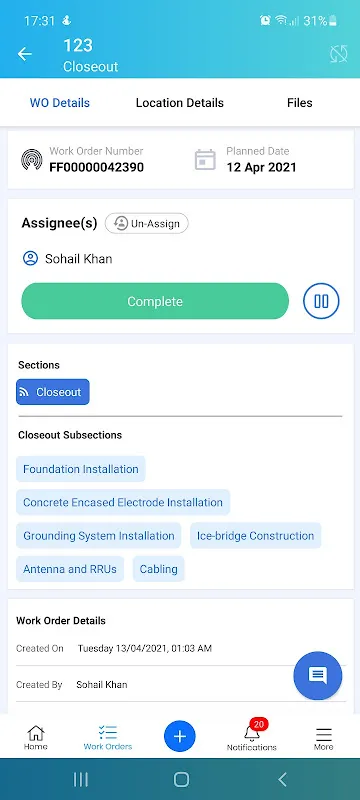Tap the Android recent apps button
The width and height of the screenshot is (360, 800).
tap(81, 779)
